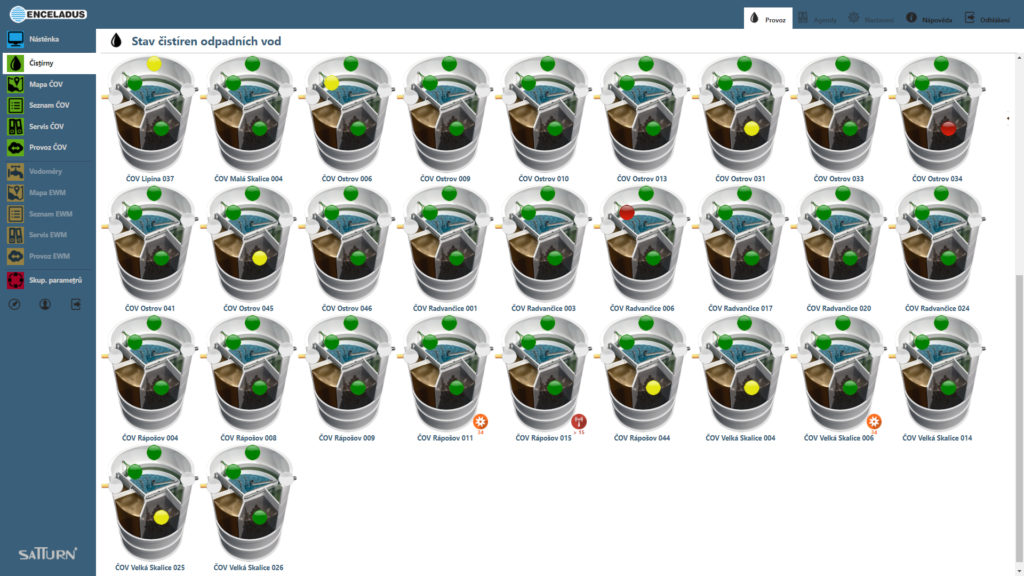Open the ČOV Ostrov 010 tank
This screenshot has width=1024, height=576.
click(544, 114)
